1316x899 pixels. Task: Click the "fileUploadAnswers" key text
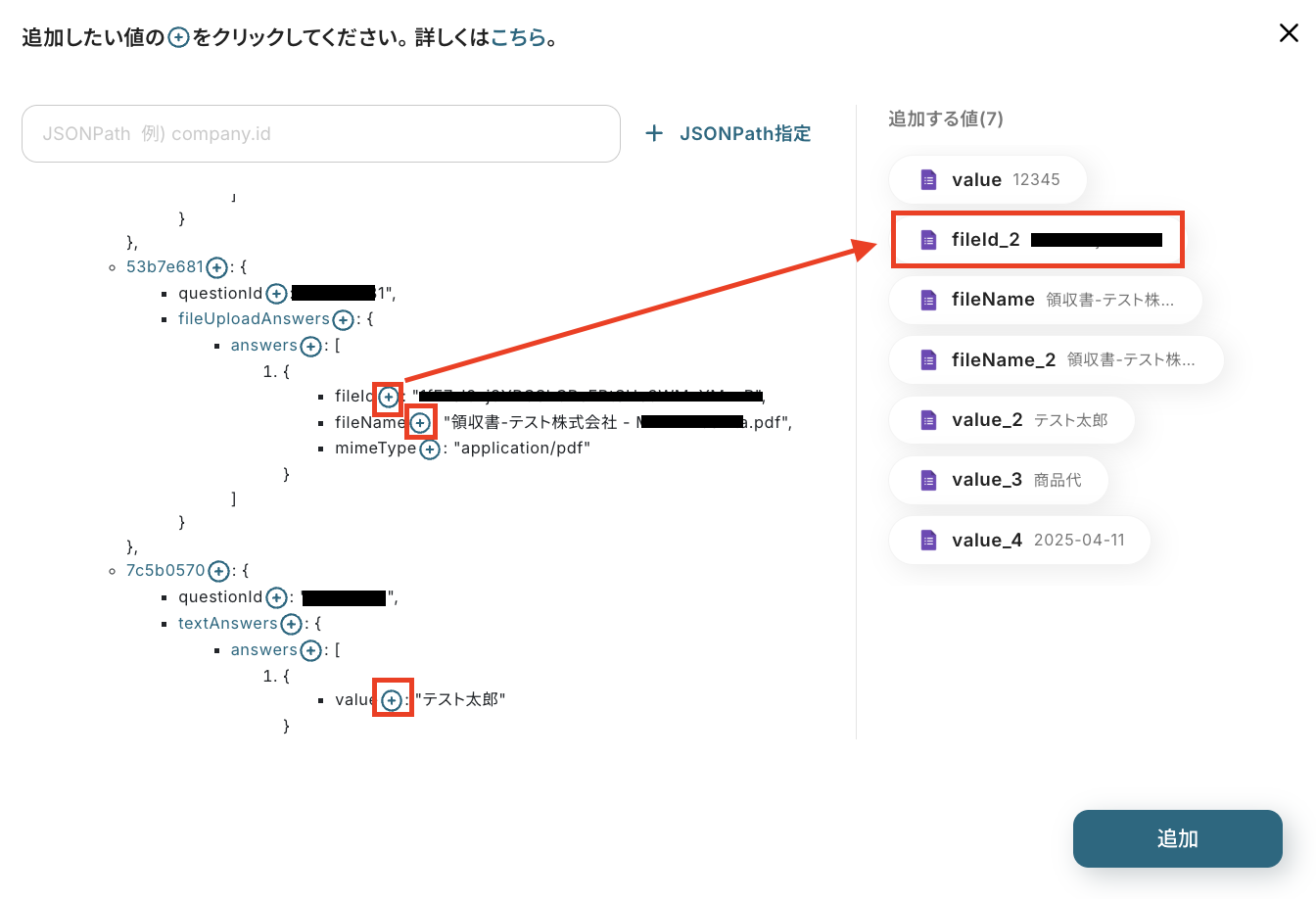(x=255, y=318)
